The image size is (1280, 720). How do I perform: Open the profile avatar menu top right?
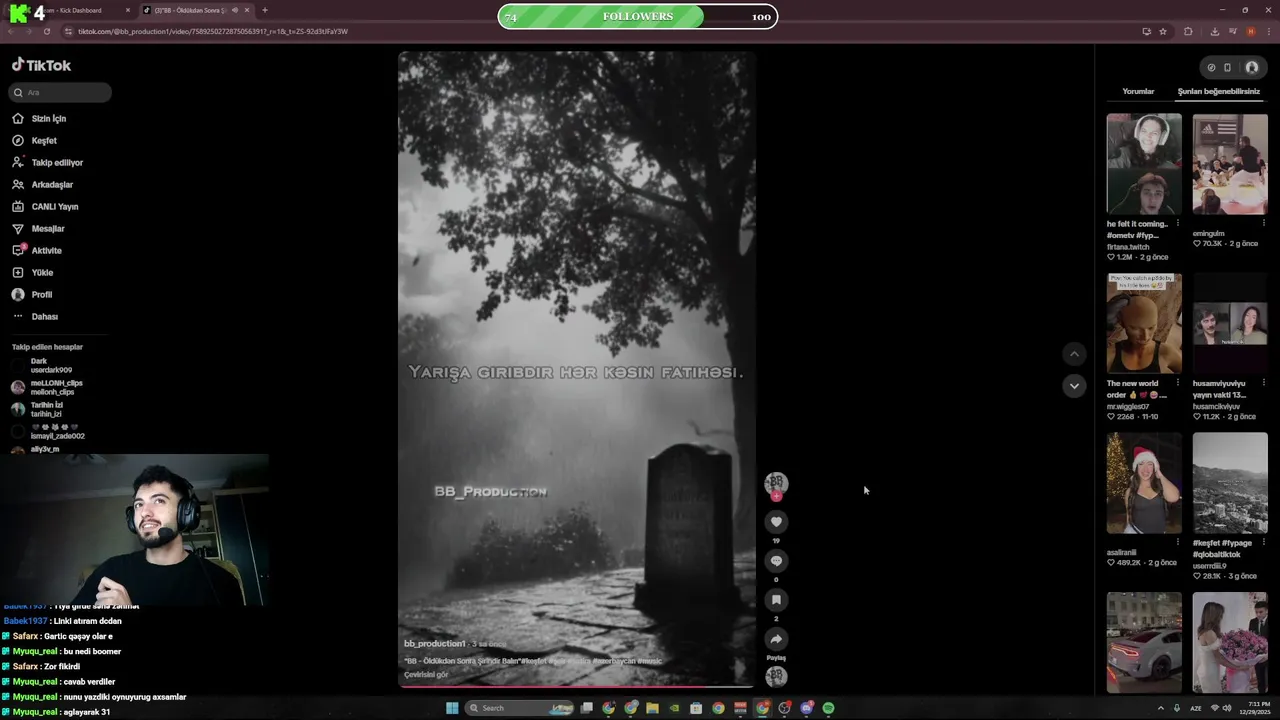(x=1252, y=68)
